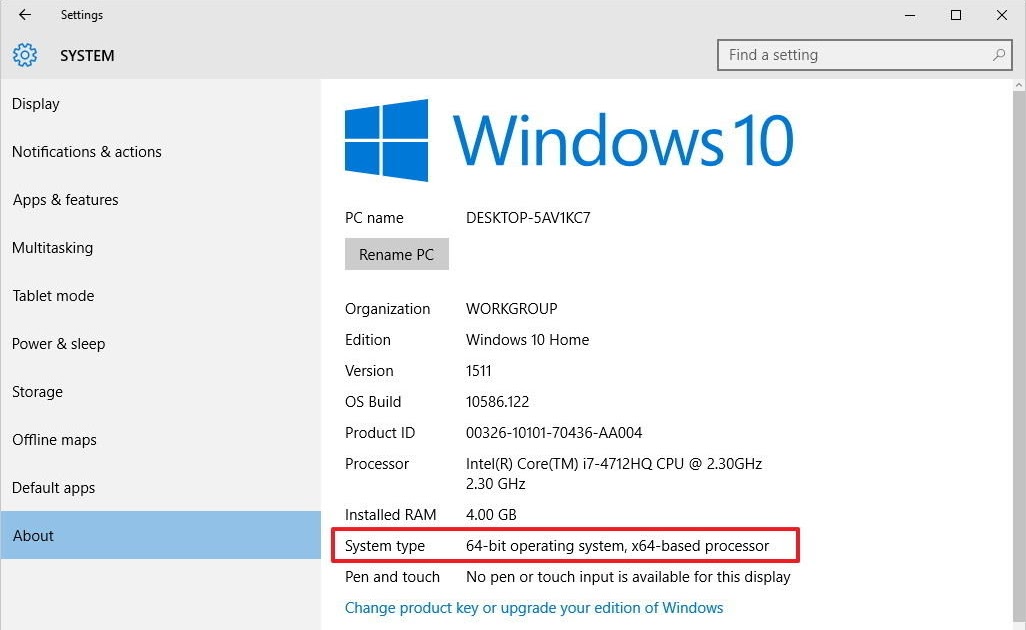Viewport: 1026px width, 630px height.
Task: Click Installed RAM value 4.00 GB
Action: tap(491, 515)
